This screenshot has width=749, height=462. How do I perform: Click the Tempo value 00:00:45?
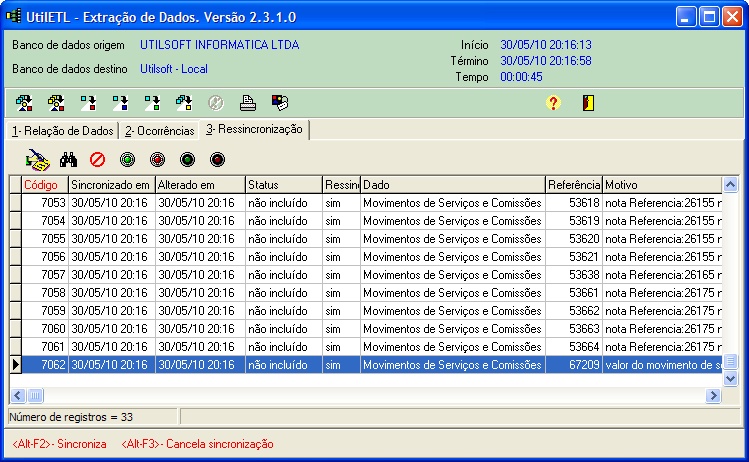[x=521, y=77]
